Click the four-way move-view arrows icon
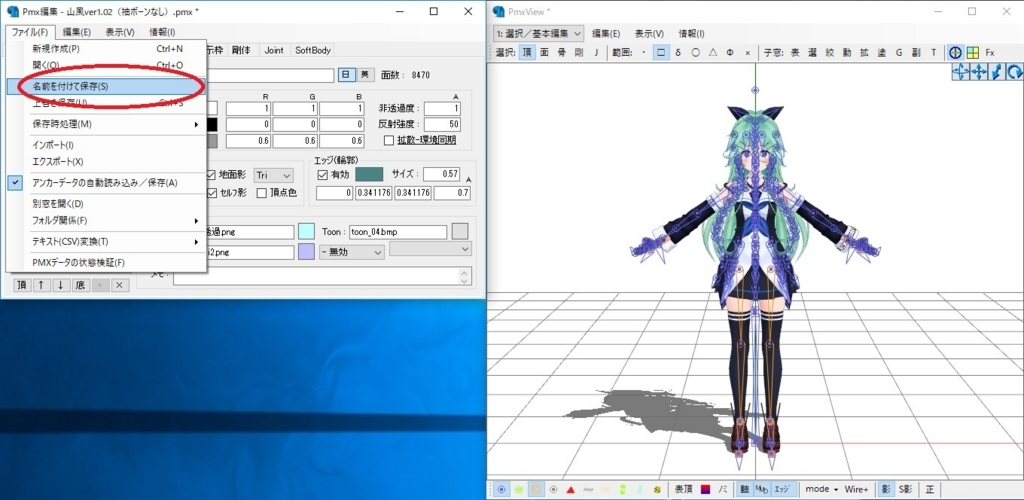The image size is (1024, 500). (978, 72)
